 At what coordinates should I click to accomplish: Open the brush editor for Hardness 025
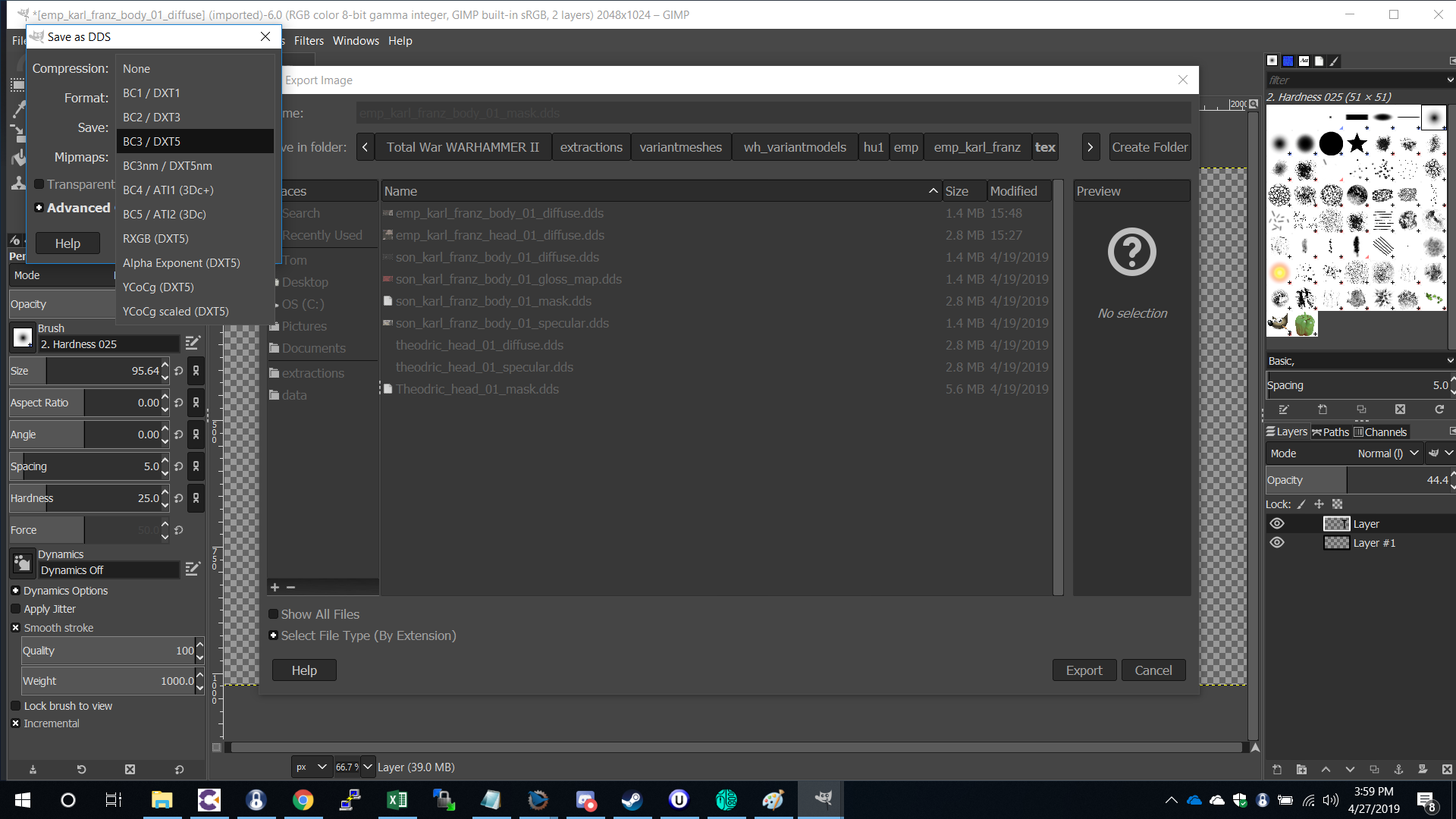193,343
